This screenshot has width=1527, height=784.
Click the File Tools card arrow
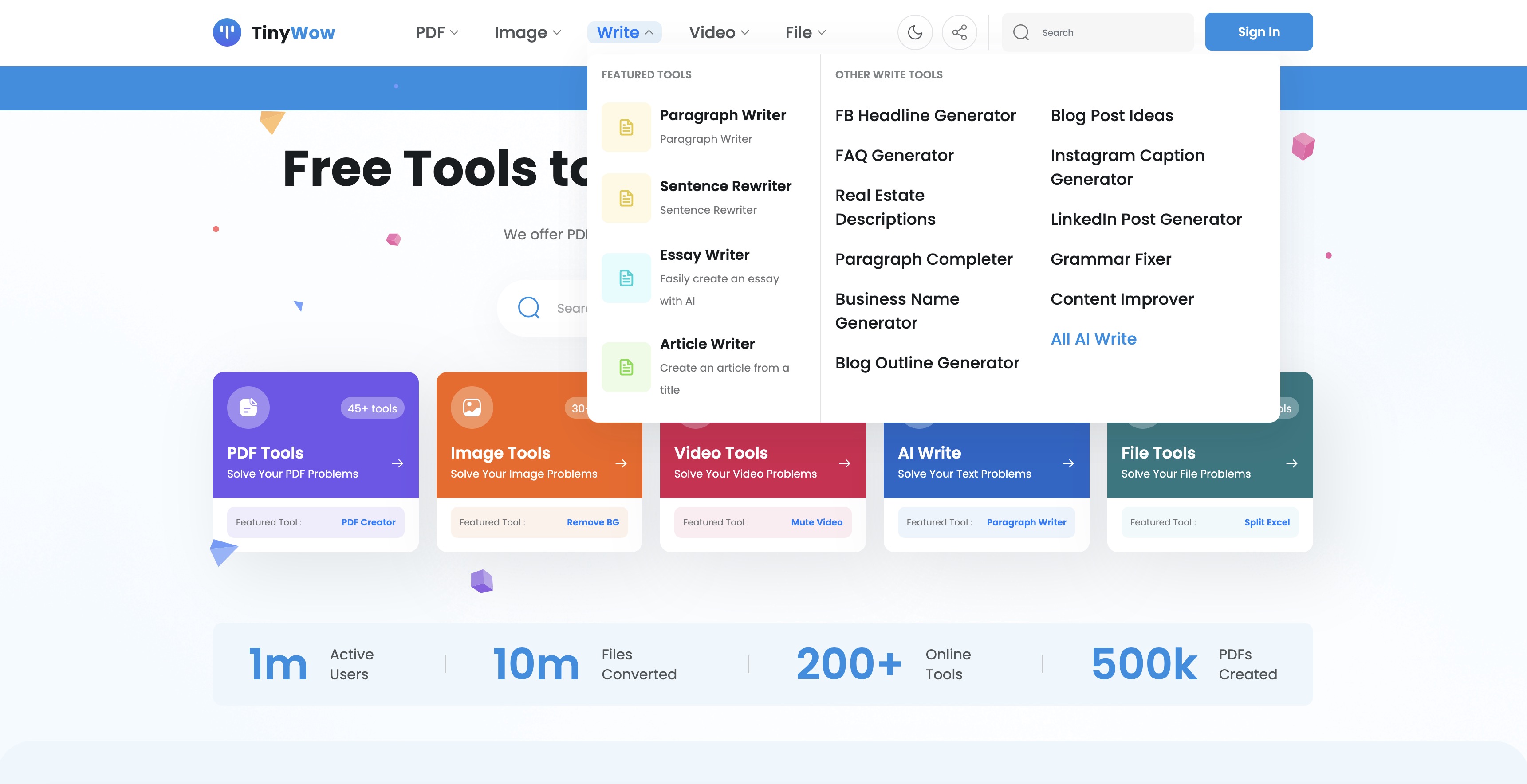pyautogui.click(x=1292, y=463)
